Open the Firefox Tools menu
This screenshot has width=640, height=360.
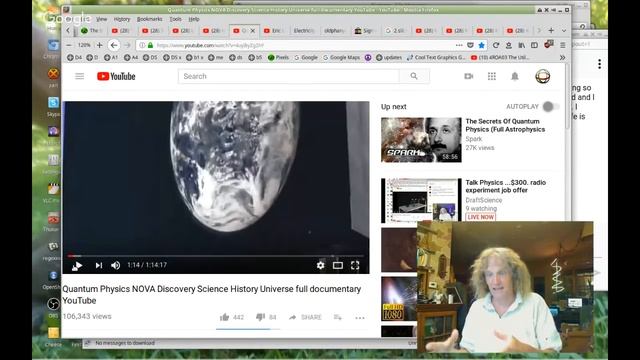click(176, 19)
